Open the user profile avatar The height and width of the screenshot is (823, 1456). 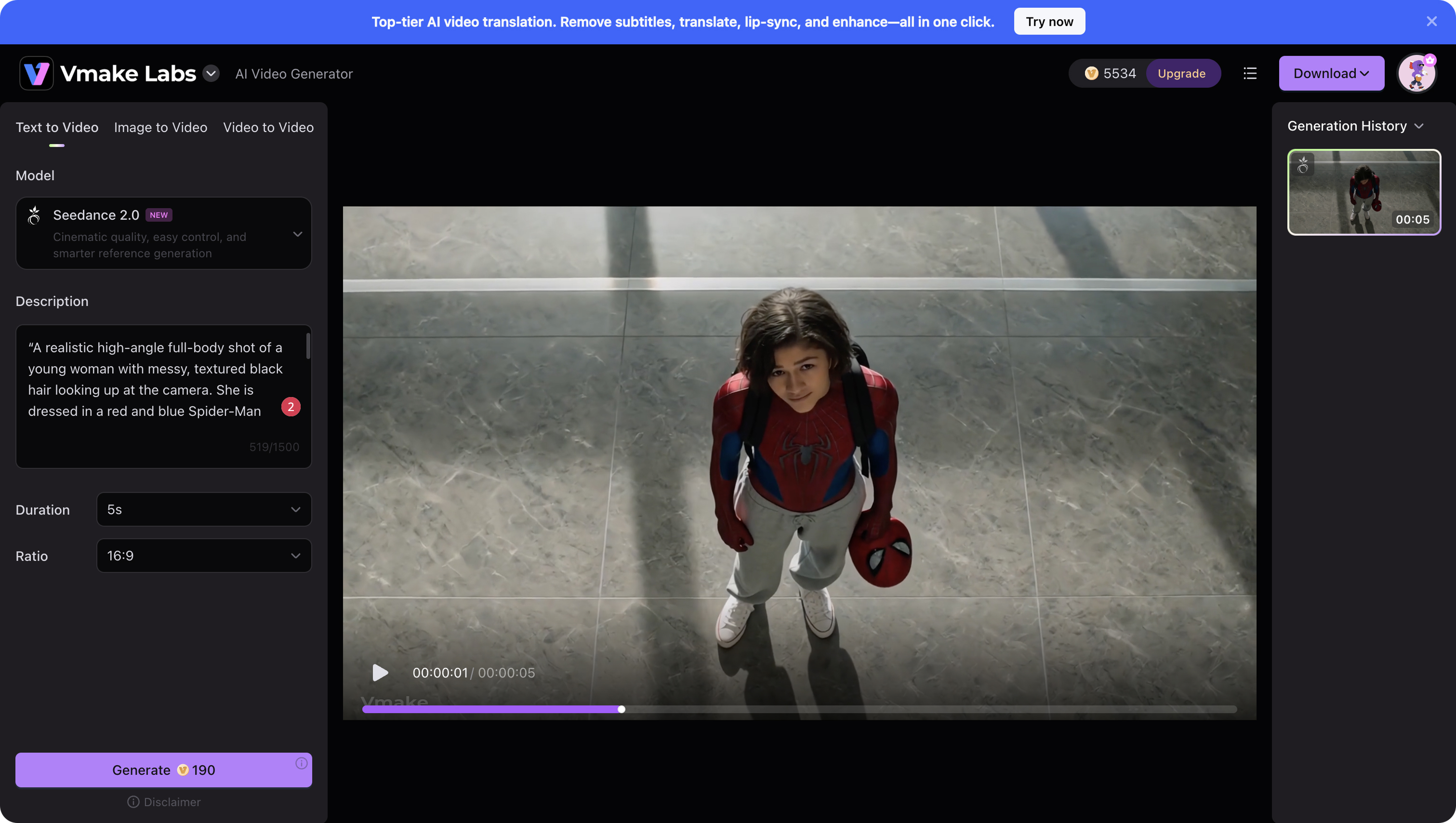tap(1416, 73)
